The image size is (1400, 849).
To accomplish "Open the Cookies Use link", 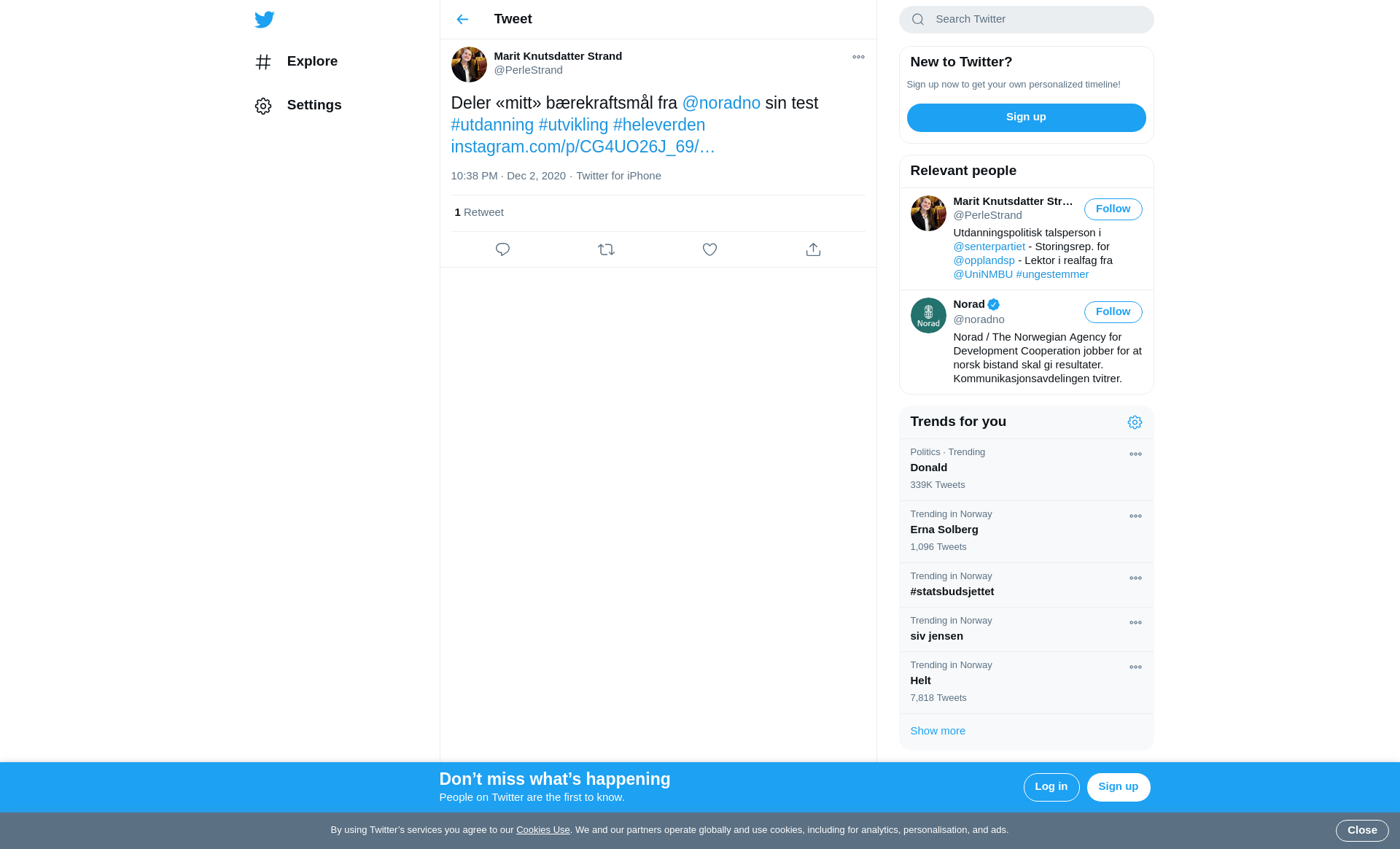I will [x=542, y=830].
